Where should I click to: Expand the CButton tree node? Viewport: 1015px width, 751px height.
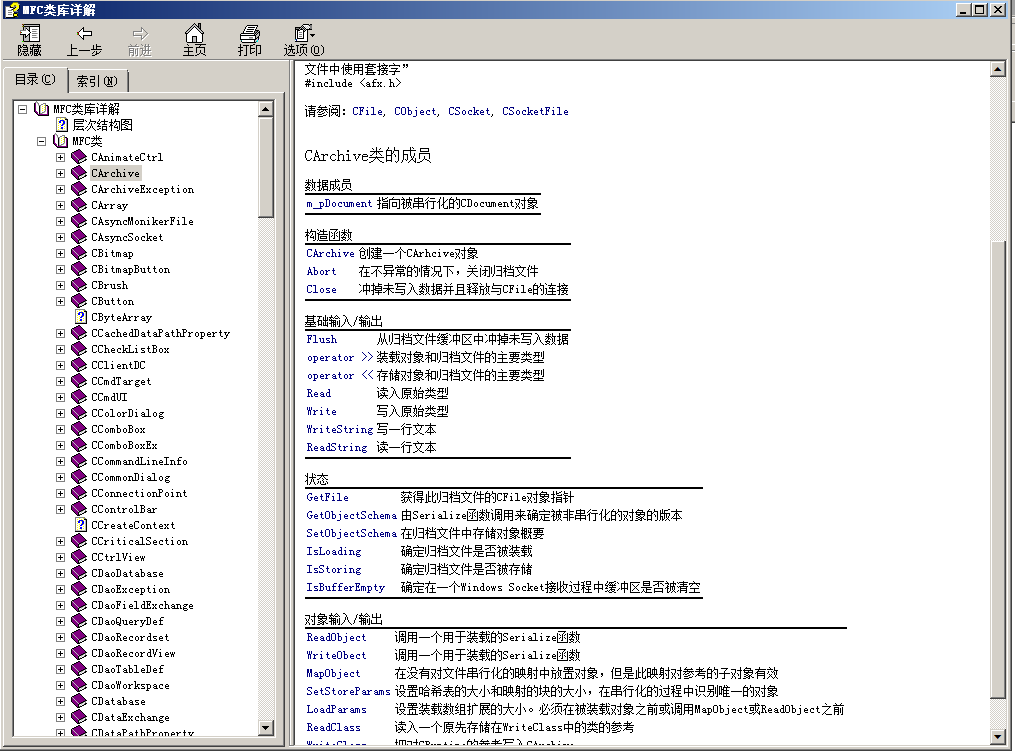tap(60, 301)
